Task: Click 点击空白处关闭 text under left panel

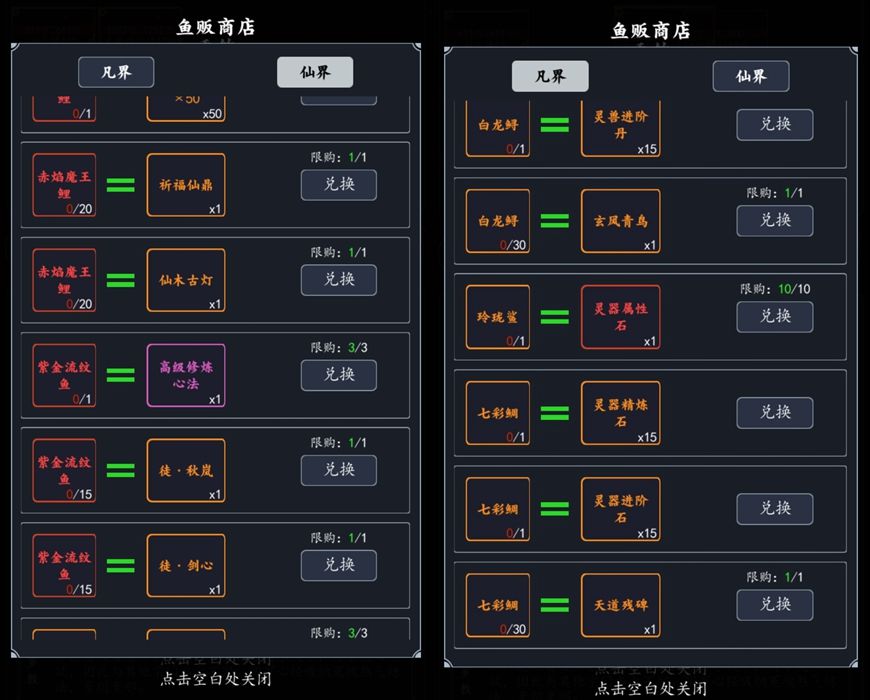Action: (216, 679)
